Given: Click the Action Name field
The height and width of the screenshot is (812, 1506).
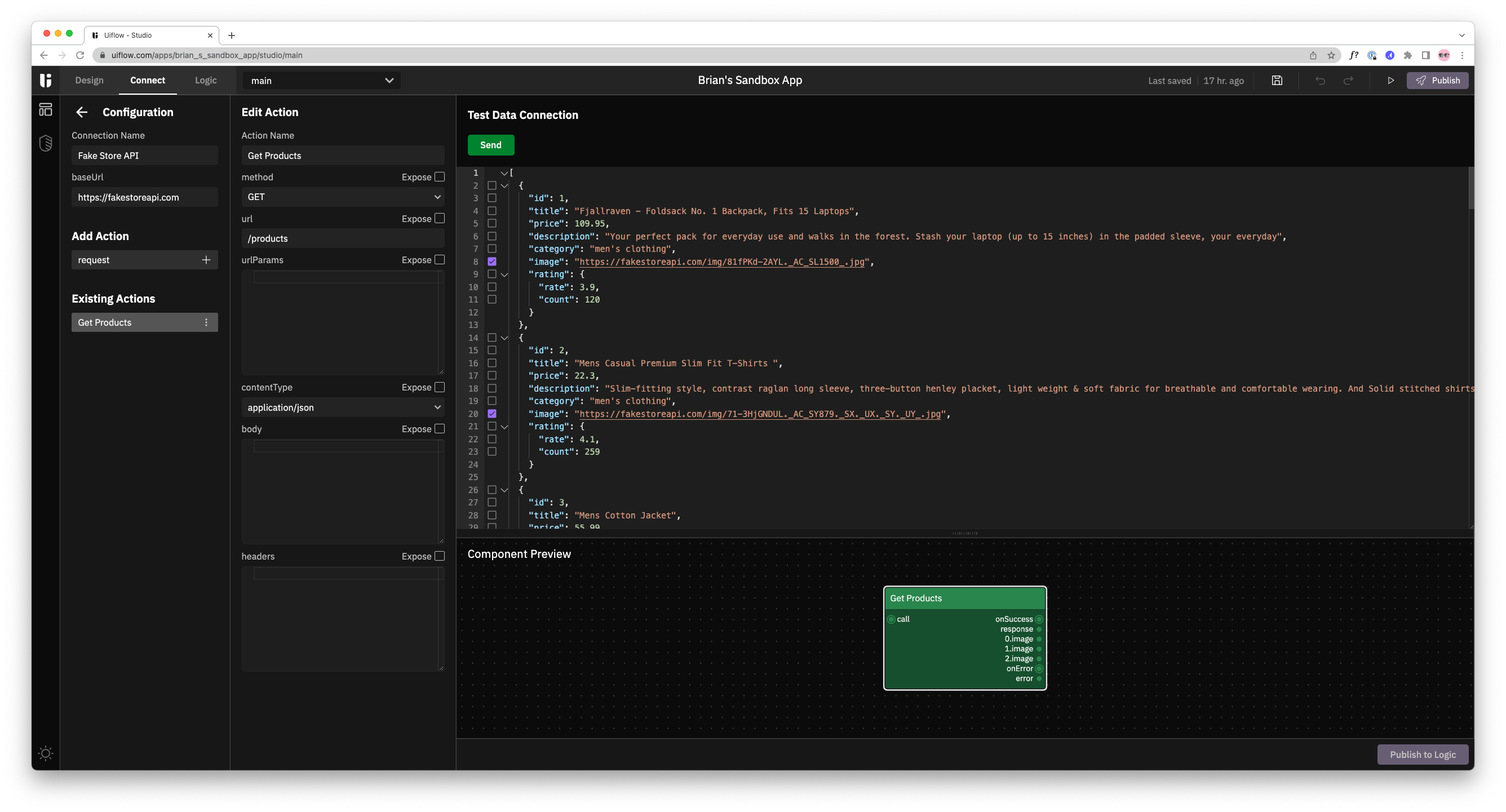Looking at the screenshot, I should (x=343, y=156).
